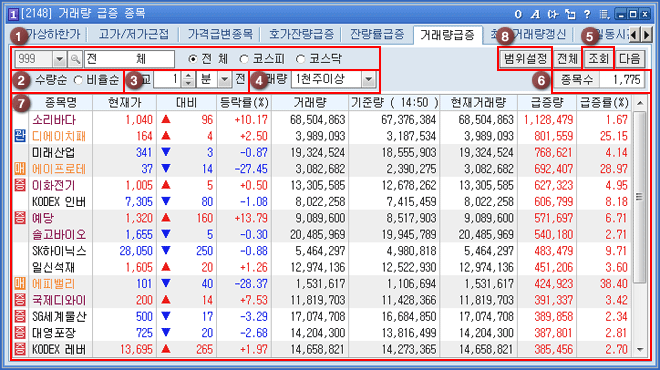Open the 분 time unit dropdown
Viewport: 660px width, 370px height.
click(x=225, y=79)
